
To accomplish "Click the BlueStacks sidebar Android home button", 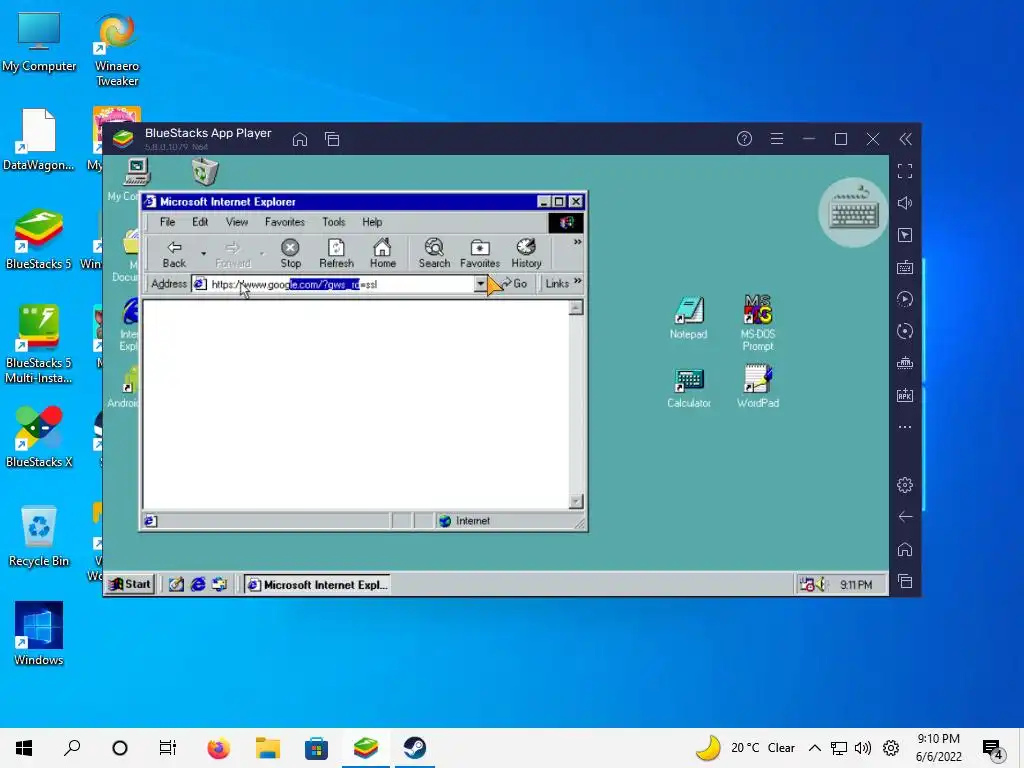I will [x=904, y=549].
